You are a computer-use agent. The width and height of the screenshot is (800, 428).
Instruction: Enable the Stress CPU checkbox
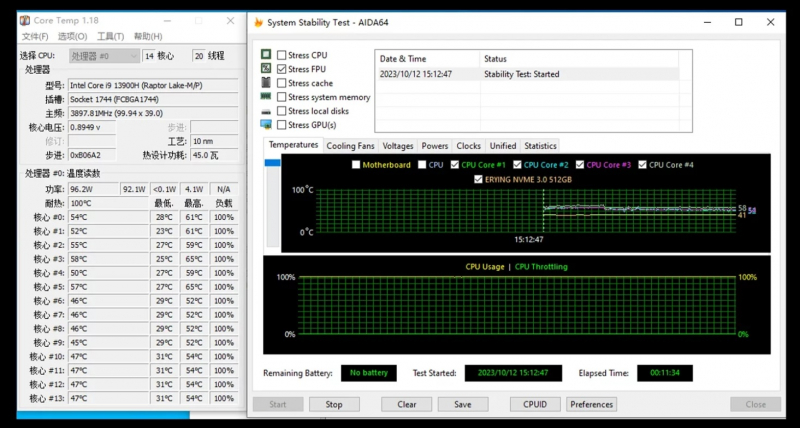coord(281,55)
